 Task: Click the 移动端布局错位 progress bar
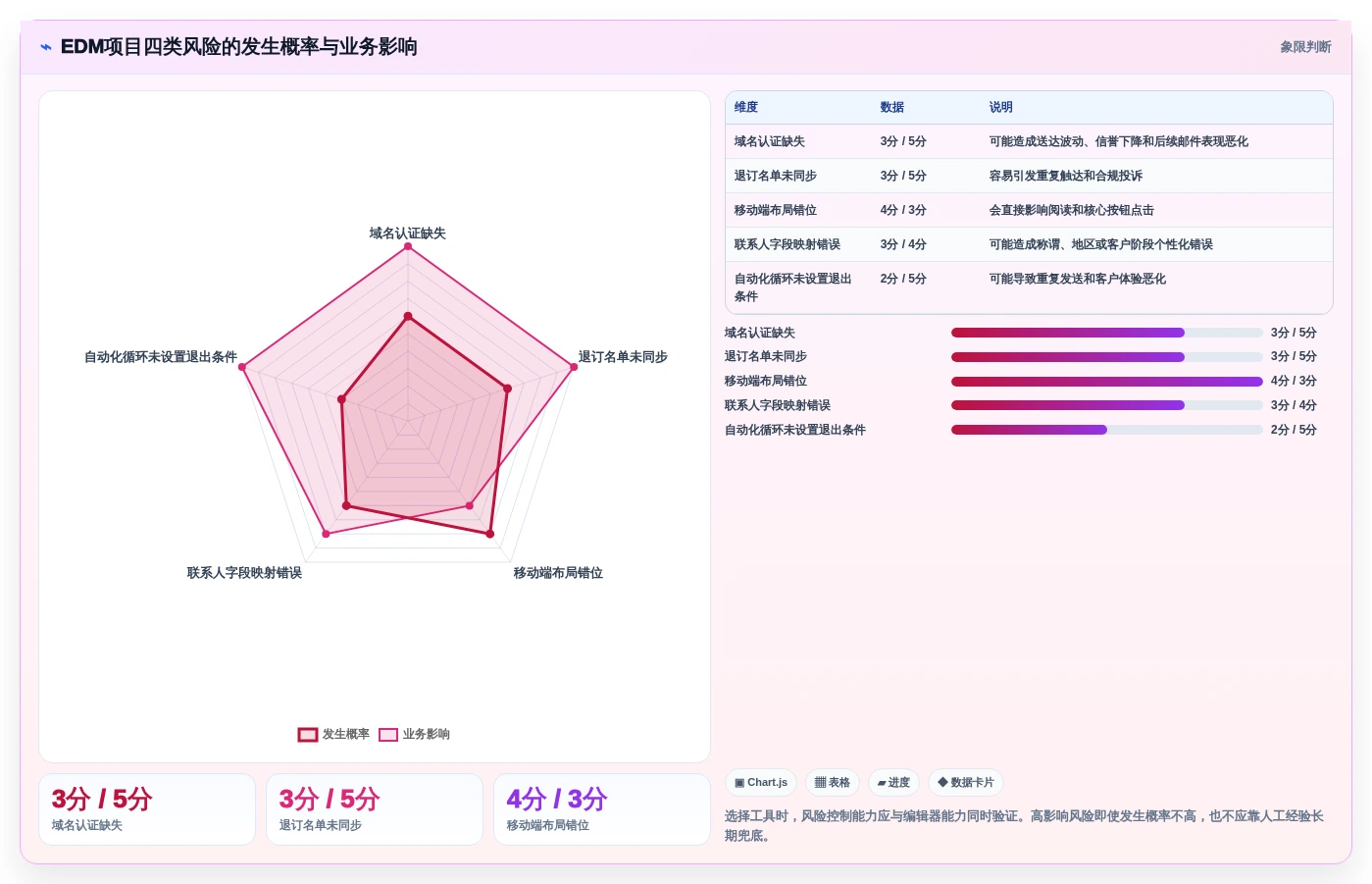(1107, 382)
